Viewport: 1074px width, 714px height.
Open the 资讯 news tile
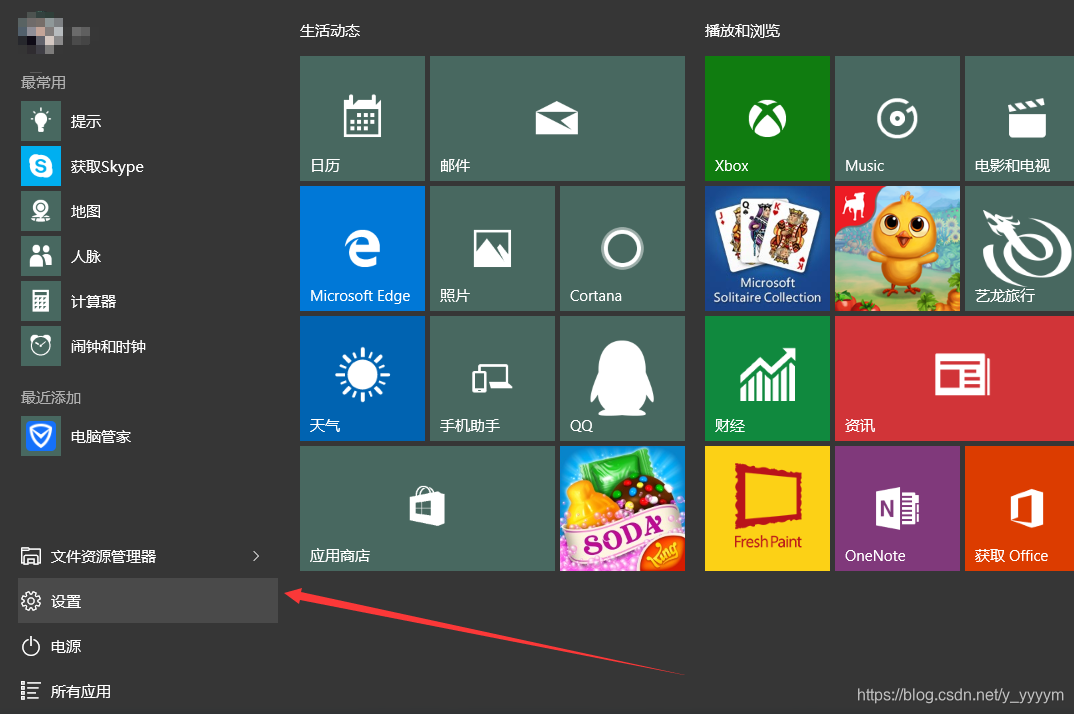[x=954, y=378]
